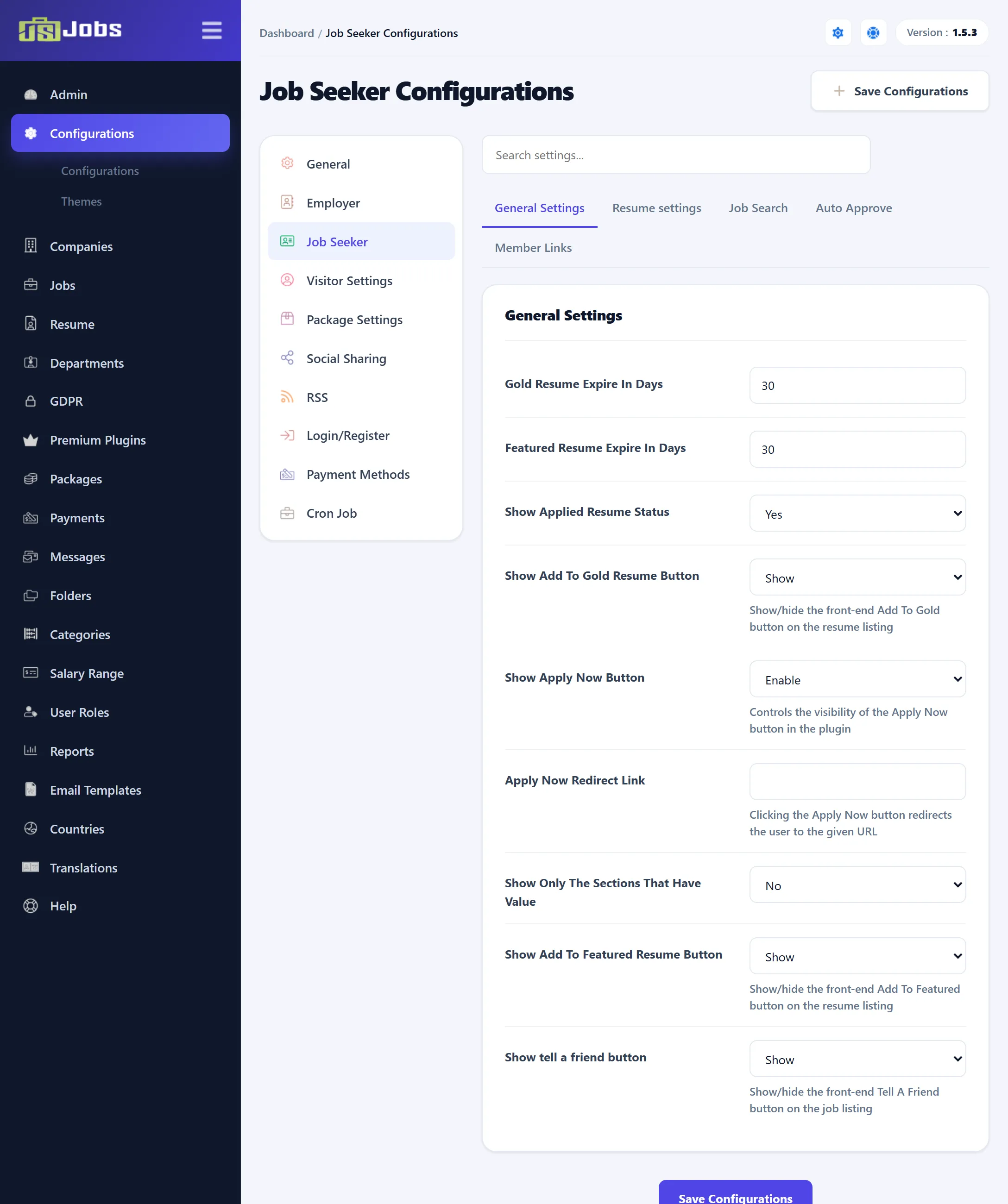Screen dimensions: 1008x1204
Task: Switch to the Auto Approve tab
Action: point(853,208)
